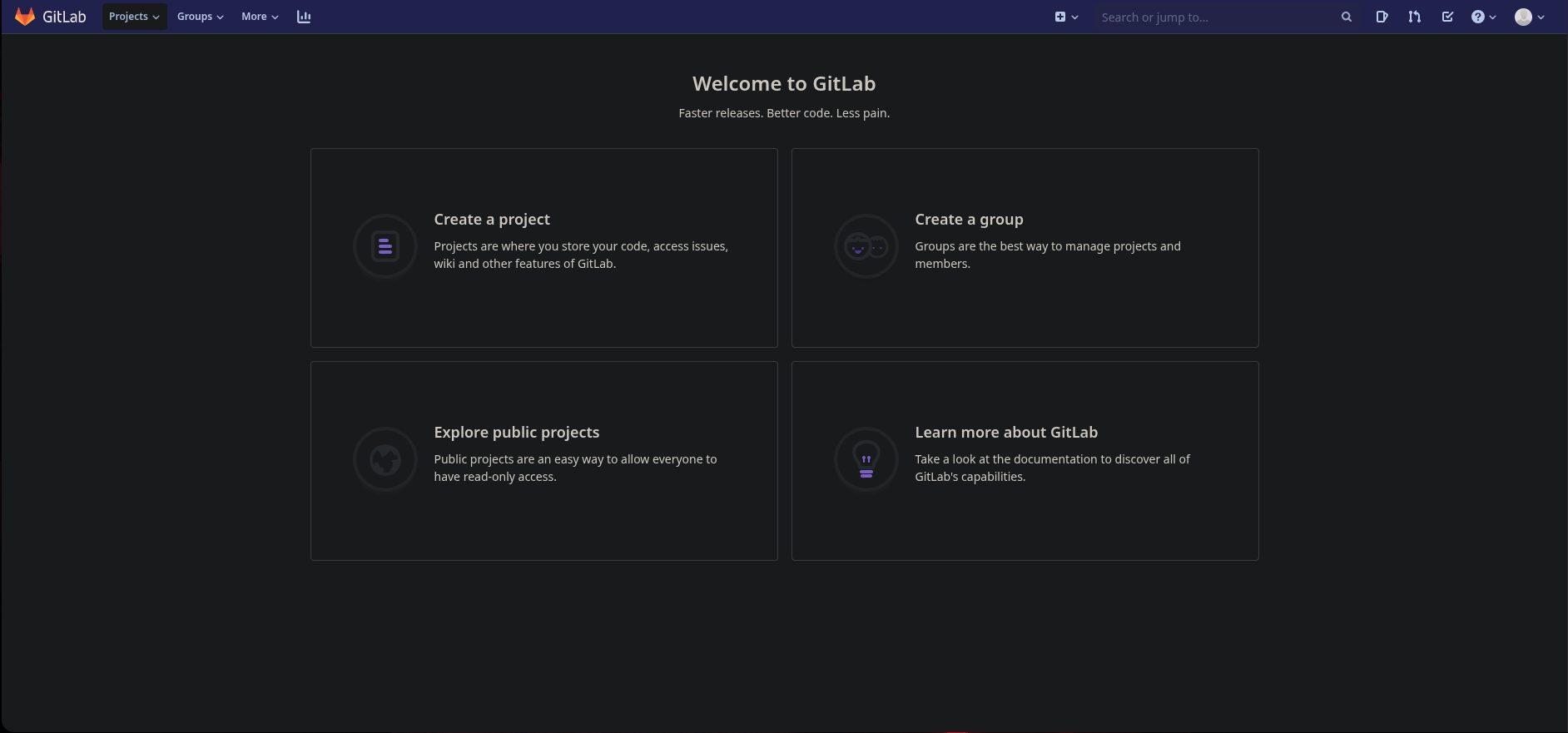This screenshot has height=733, width=1568.
Task: Click the Explore public projects globe icon
Action: 385,459
